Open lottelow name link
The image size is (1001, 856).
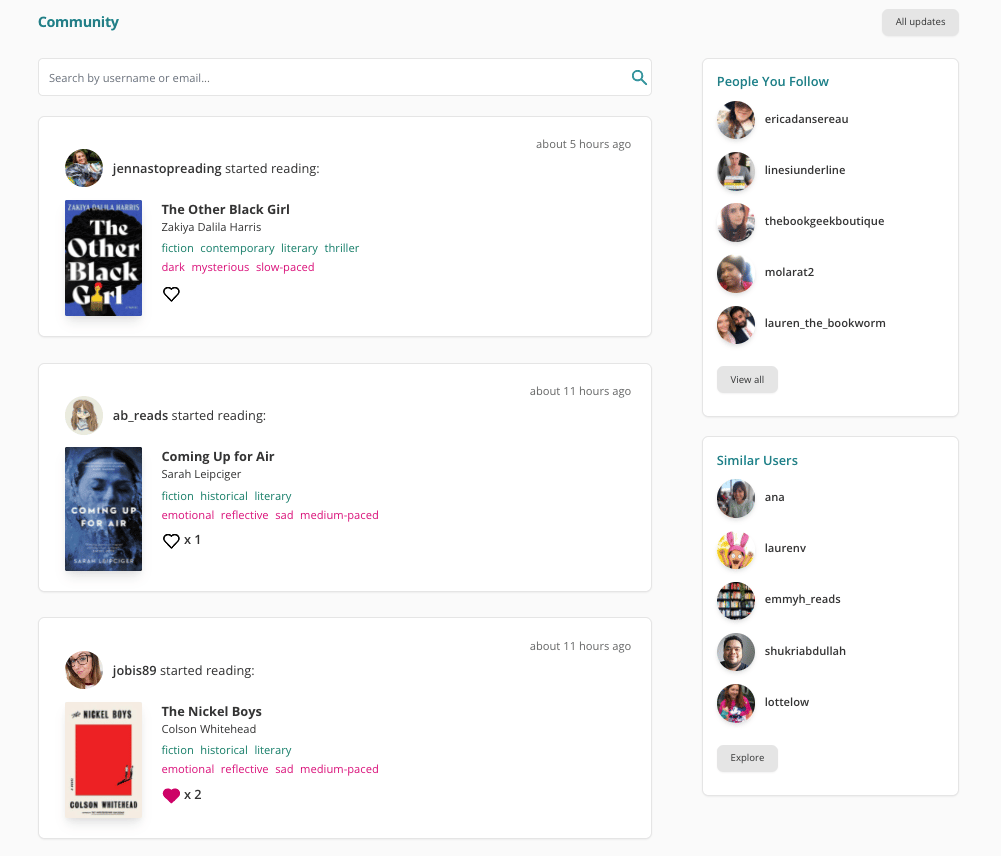tap(786, 702)
